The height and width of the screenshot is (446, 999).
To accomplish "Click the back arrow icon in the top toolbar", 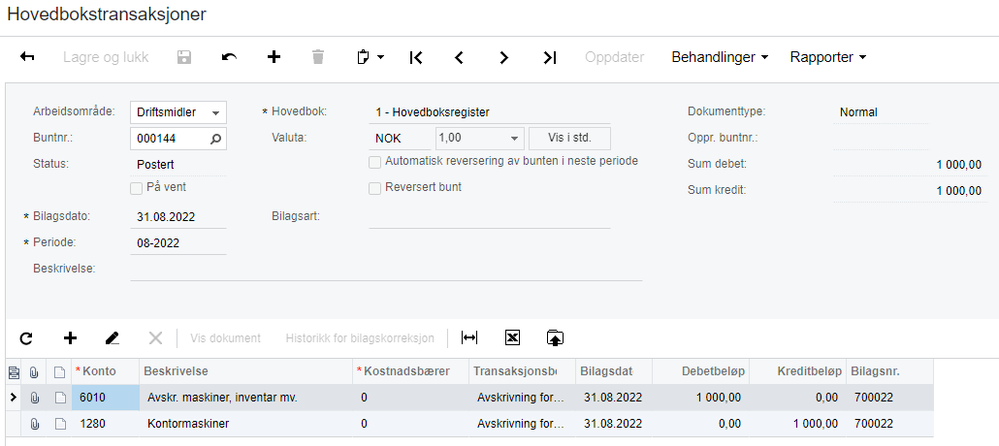I will pyautogui.click(x=27, y=58).
